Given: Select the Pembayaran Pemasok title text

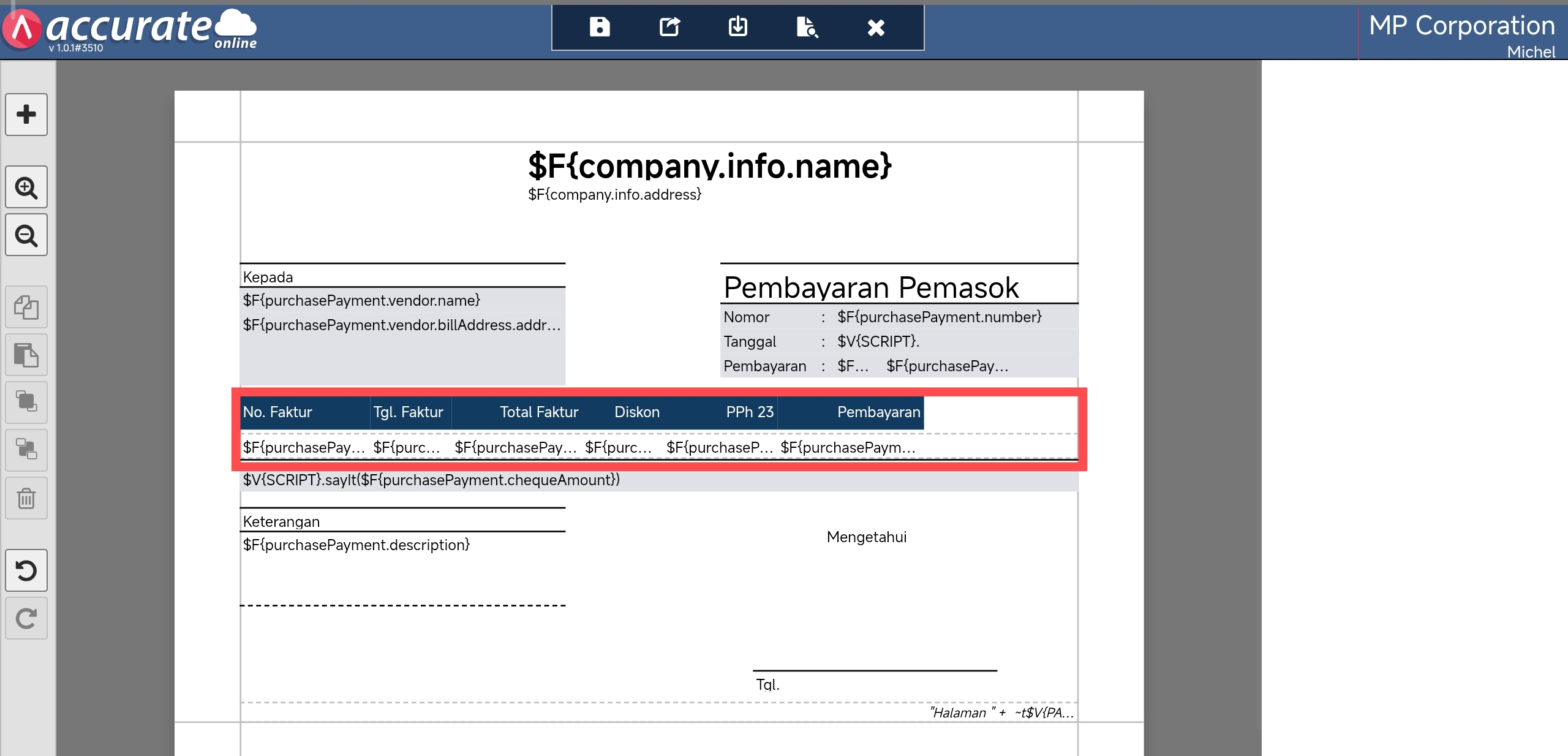Looking at the screenshot, I should 870,287.
